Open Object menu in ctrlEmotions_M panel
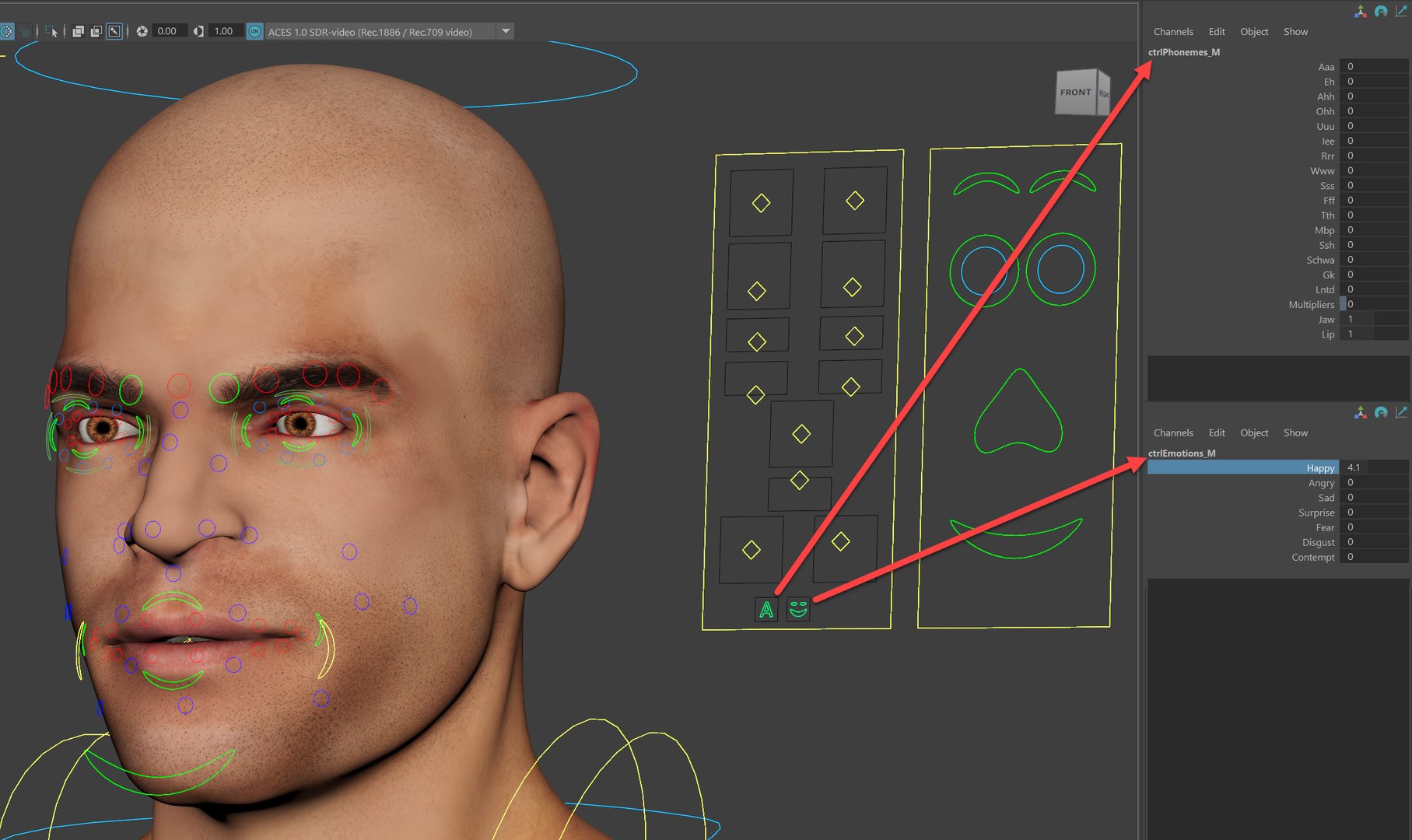 coord(1254,432)
